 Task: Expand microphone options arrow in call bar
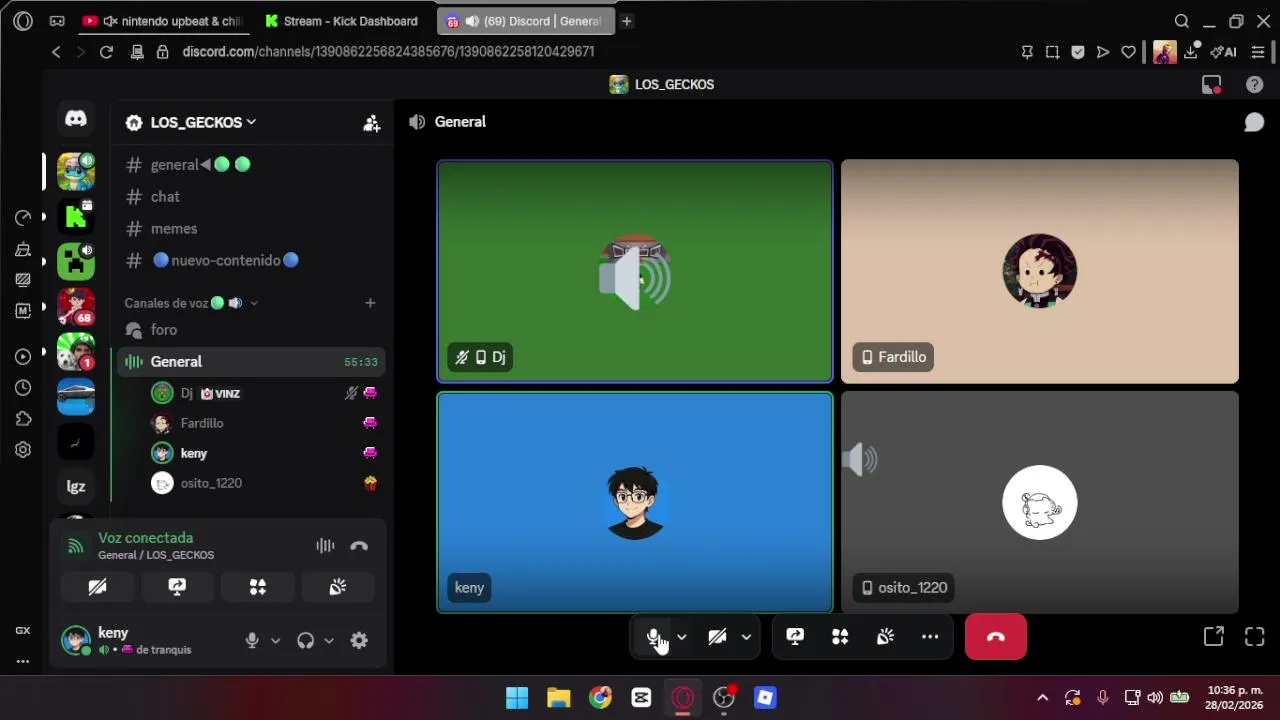[681, 637]
